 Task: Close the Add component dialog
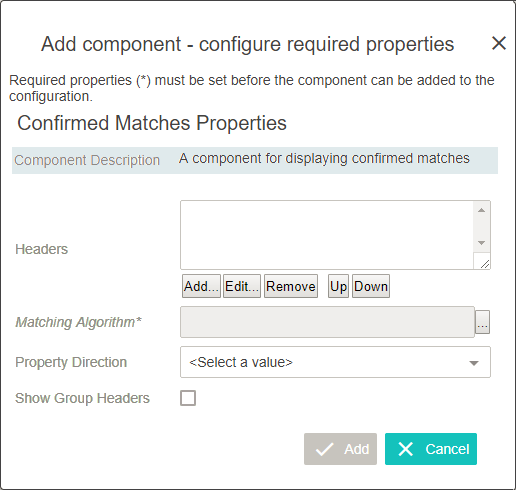coord(499,43)
